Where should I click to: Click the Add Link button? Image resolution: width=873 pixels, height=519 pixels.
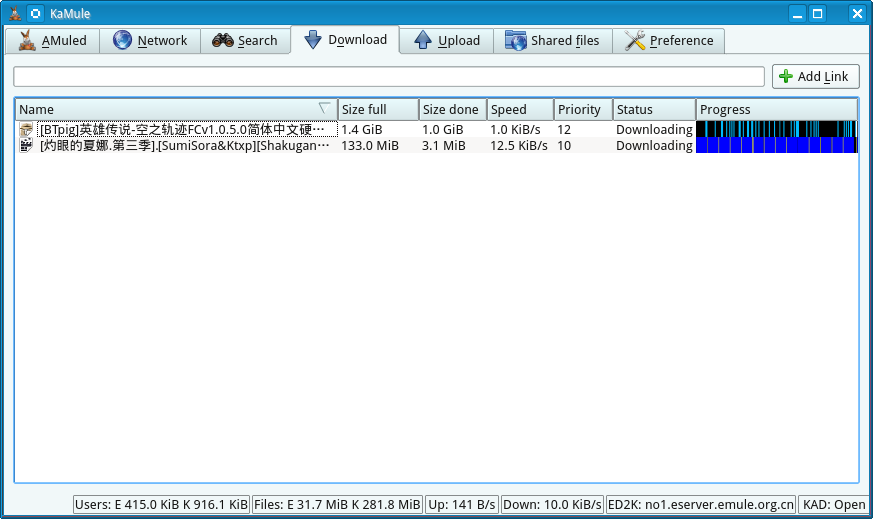[816, 76]
